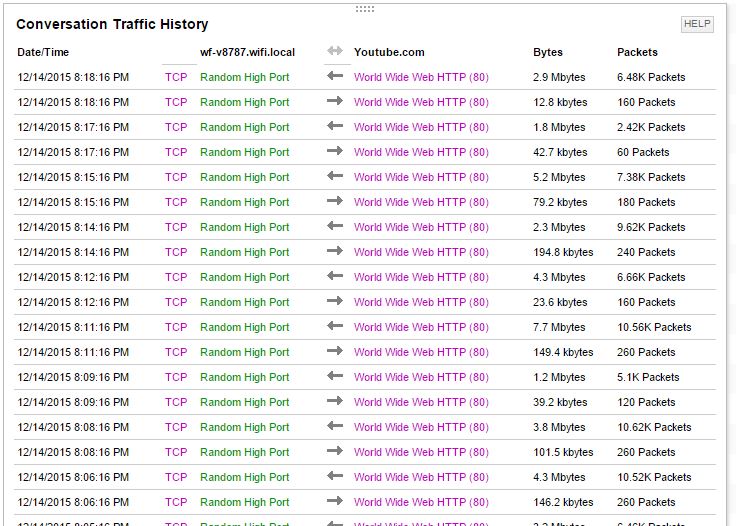Click right arrow icon in 149.4 kbytes row
The height and width of the screenshot is (526, 736).
point(335,351)
